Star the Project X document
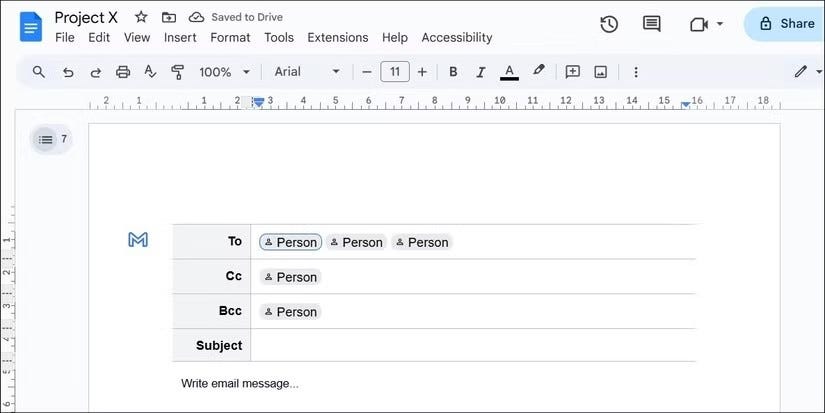The height and width of the screenshot is (413, 825). (x=141, y=17)
